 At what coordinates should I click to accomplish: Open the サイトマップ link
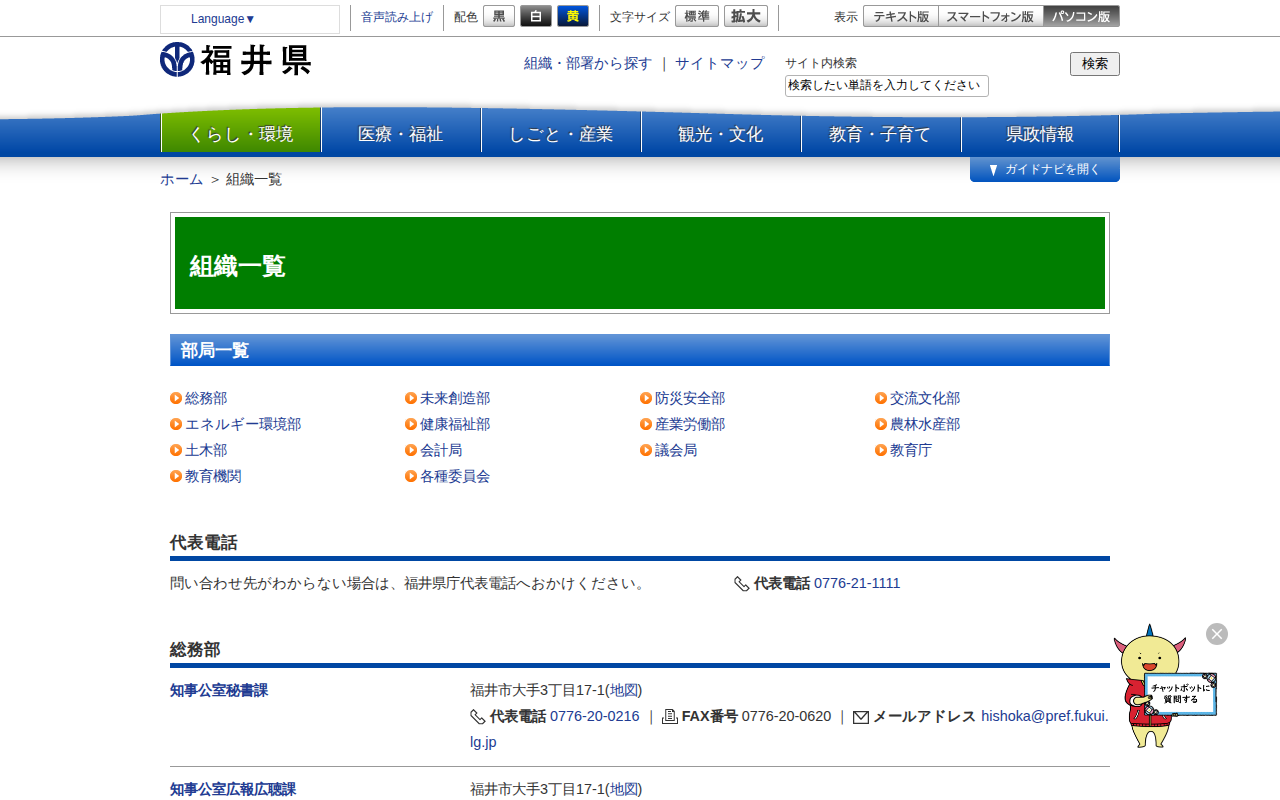pyautogui.click(x=719, y=63)
